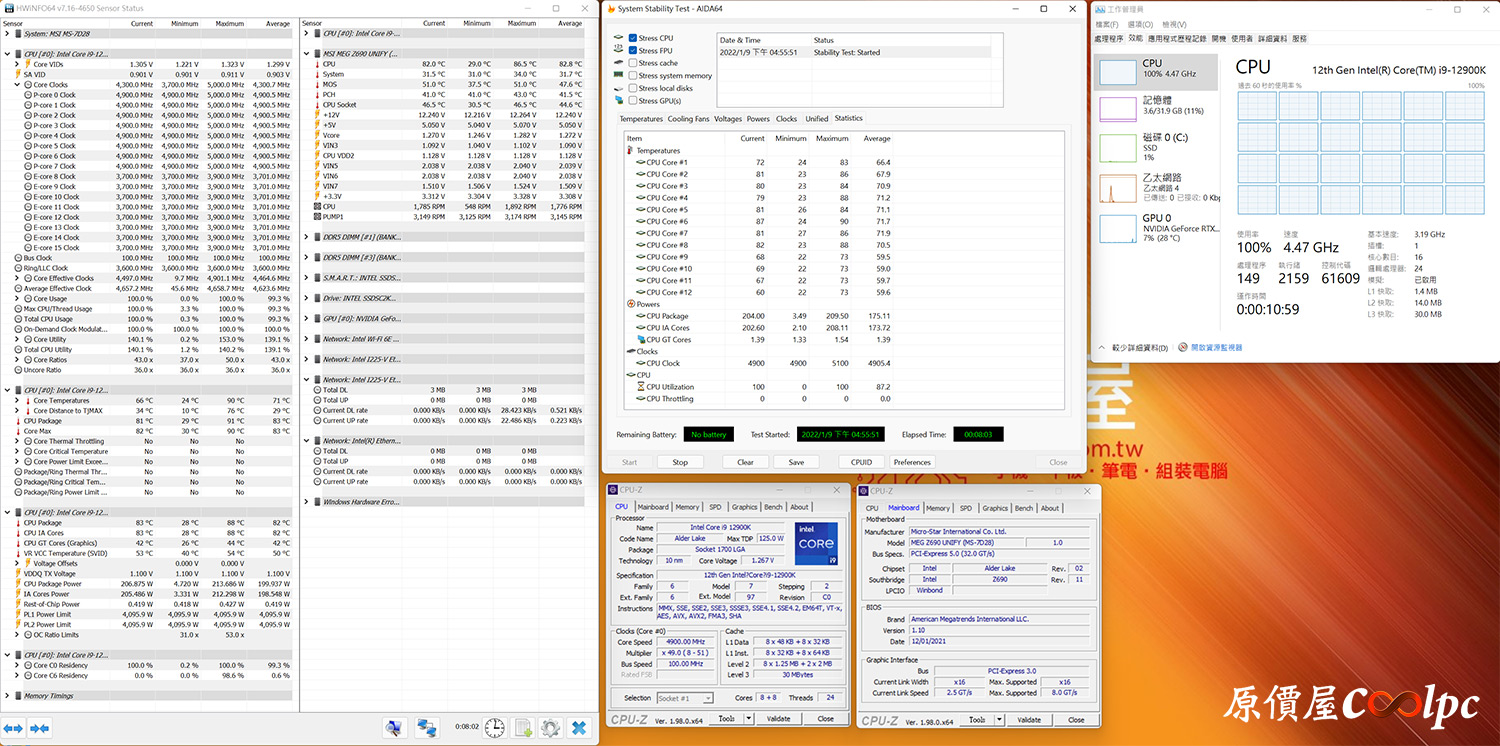Open 處理程序 tab in Task Manager
This screenshot has height=746, width=1500.
coord(1109,38)
